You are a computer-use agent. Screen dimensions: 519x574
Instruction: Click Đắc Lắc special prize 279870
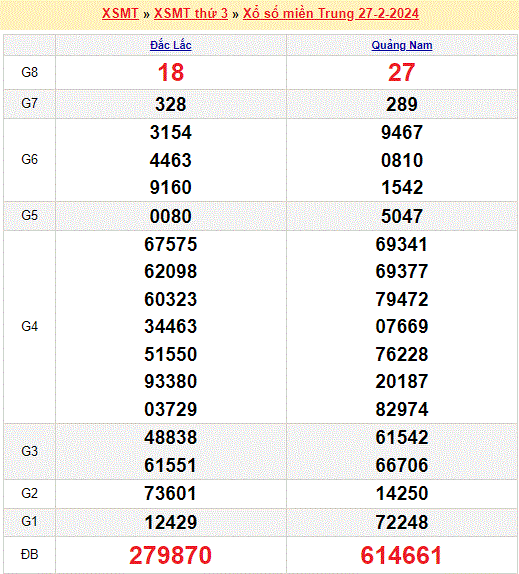pos(171,555)
